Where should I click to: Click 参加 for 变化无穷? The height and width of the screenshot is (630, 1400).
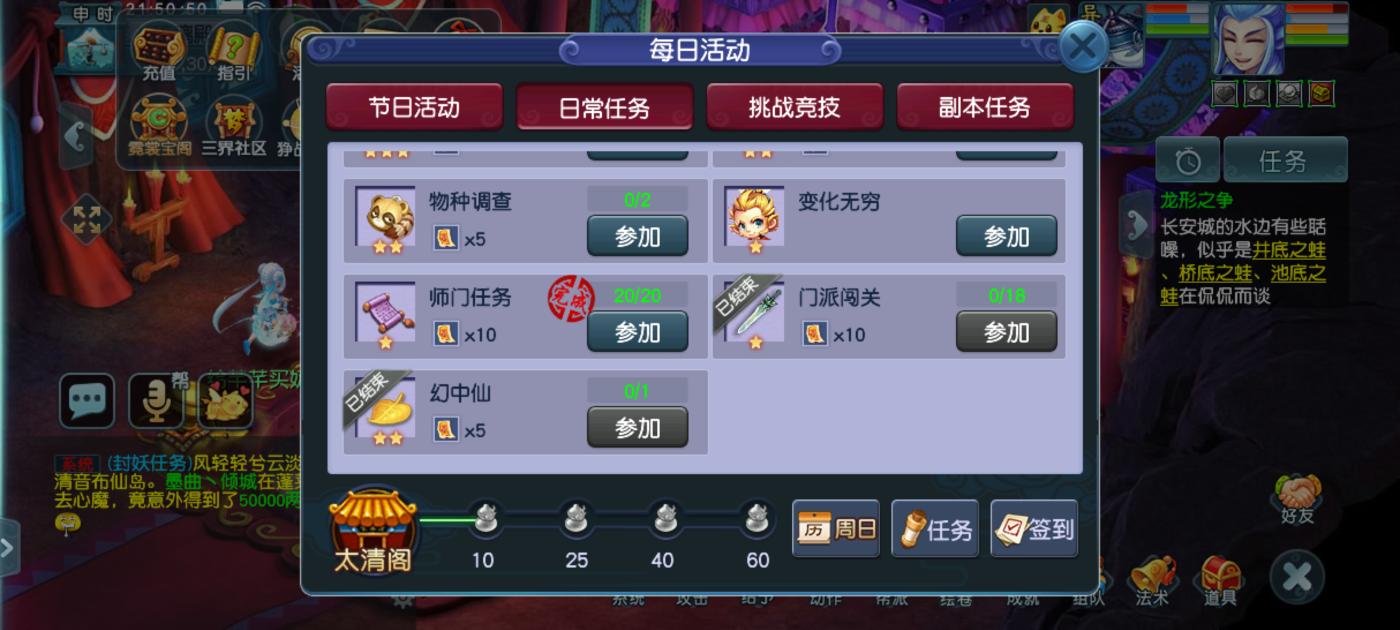(1006, 236)
